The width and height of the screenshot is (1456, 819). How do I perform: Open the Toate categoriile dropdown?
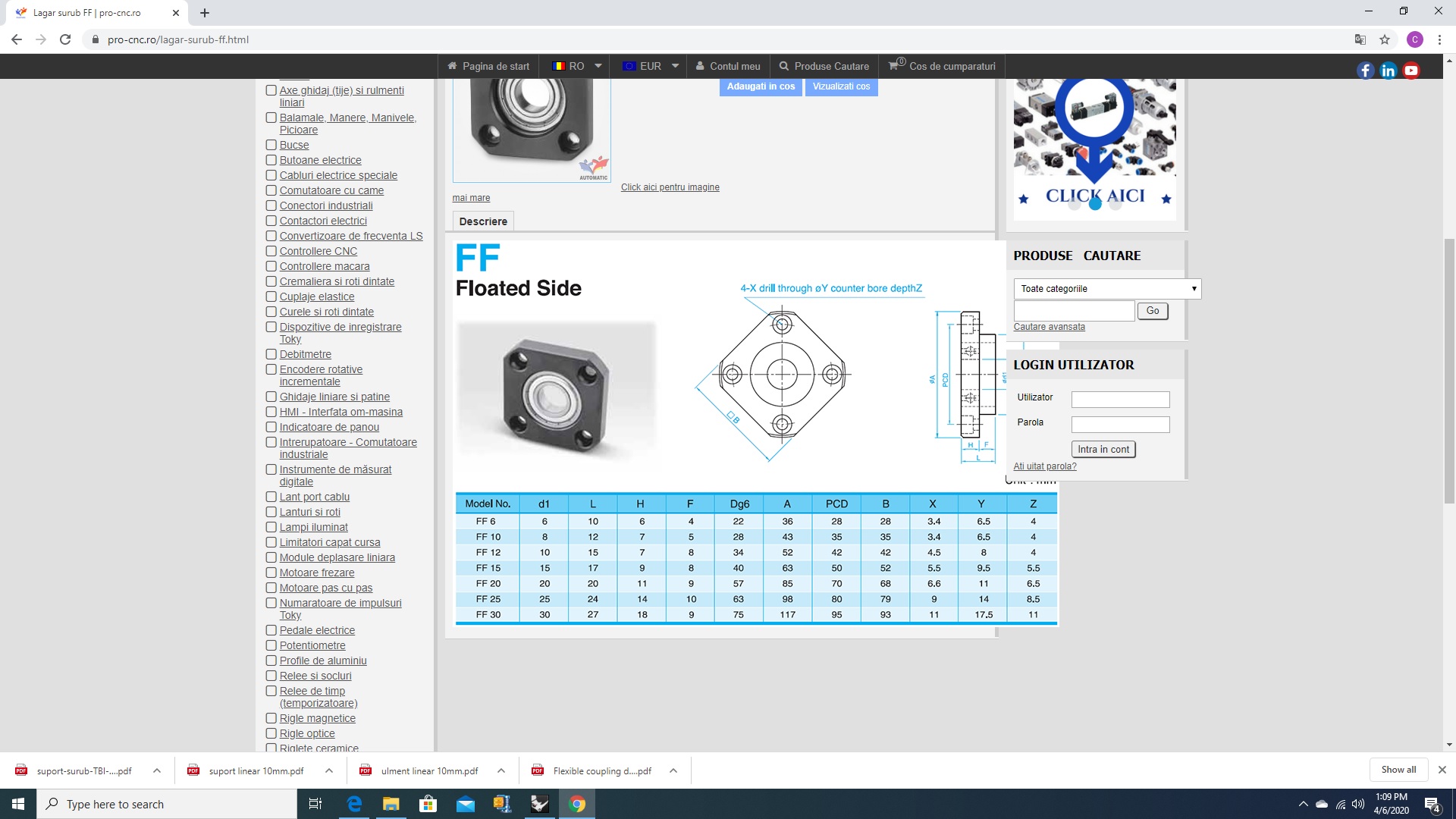click(x=1107, y=289)
